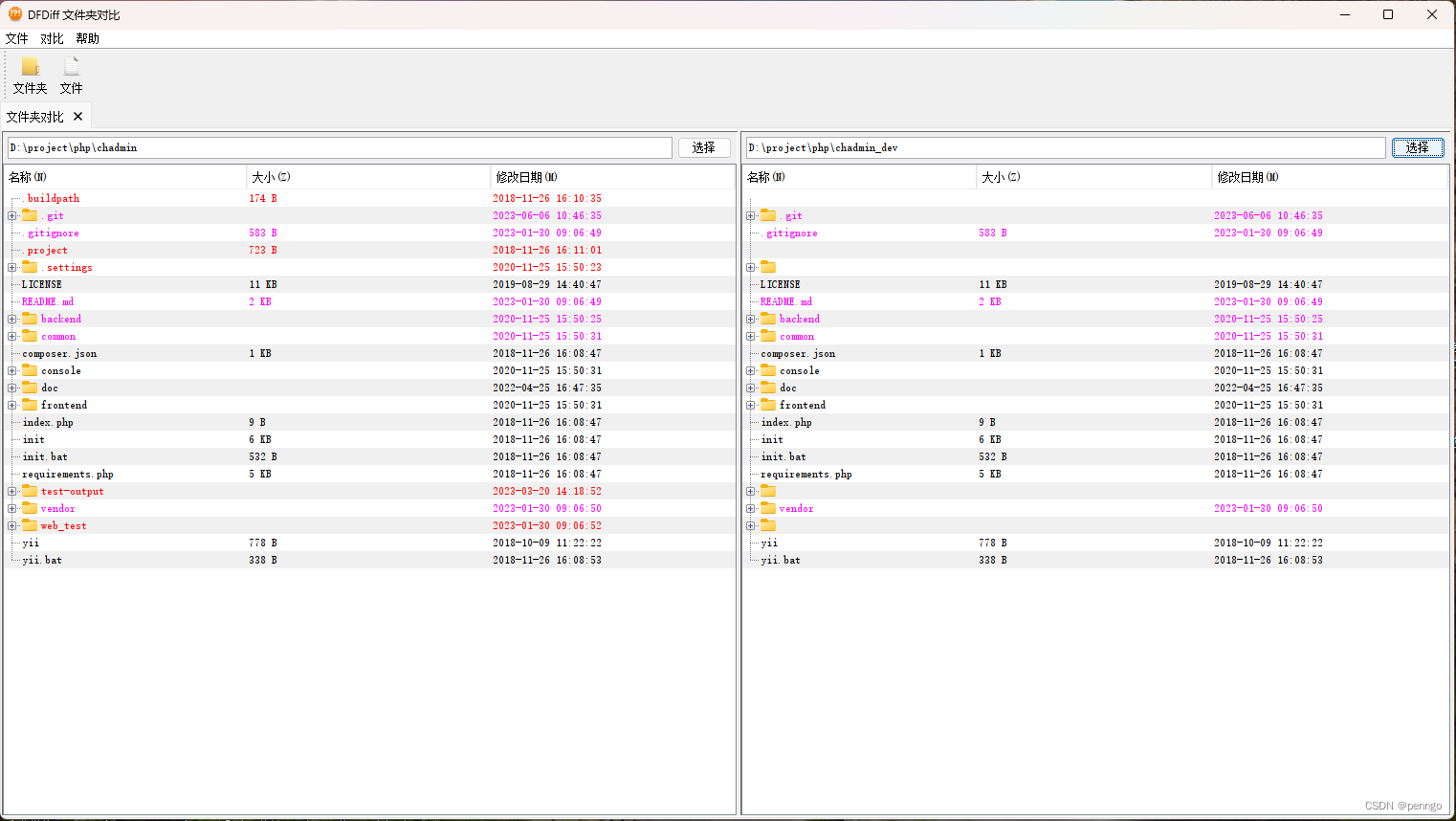Expand the common folder in left pane
1456x821 pixels.
(12, 336)
